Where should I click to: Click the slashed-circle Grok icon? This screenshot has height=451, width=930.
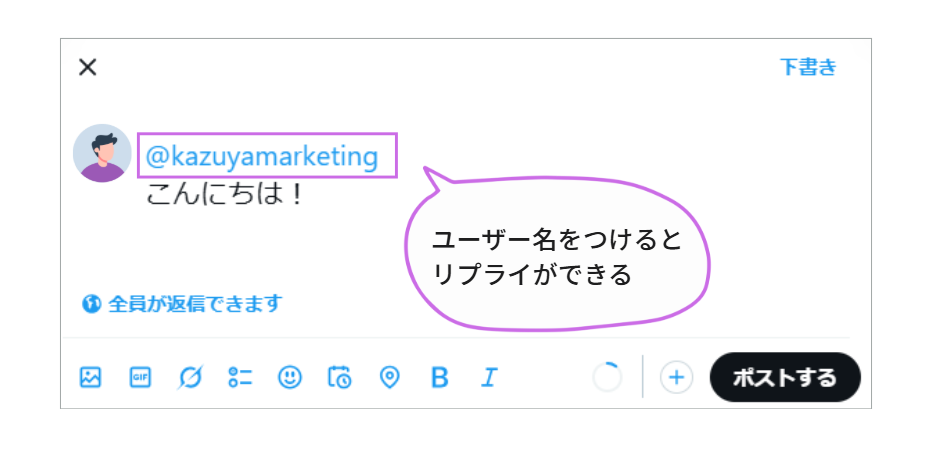pyautogui.click(x=190, y=377)
